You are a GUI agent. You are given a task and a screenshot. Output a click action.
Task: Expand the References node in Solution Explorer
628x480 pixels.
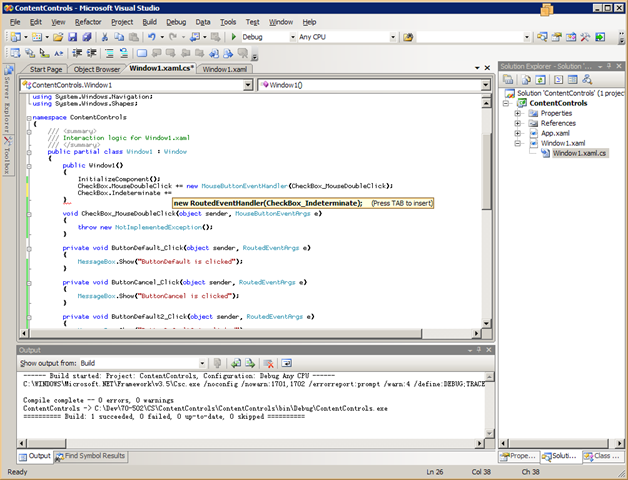517,123
